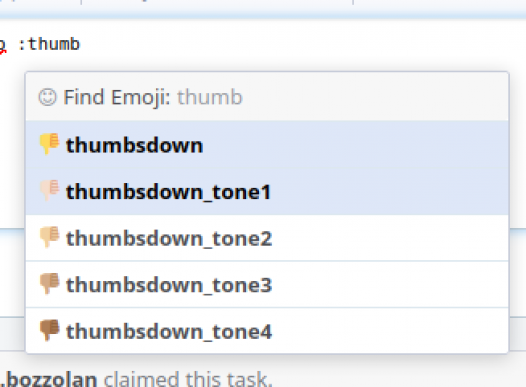This screenshot has height=387, width=526.
Task: Click the claimed this task text
Action: pyautogui.click(x=188, y=379)
